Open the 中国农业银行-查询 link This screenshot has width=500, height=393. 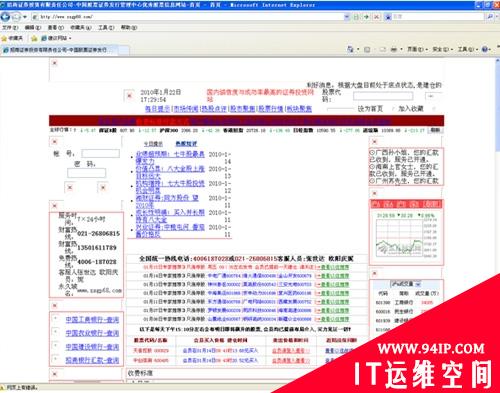92,333
